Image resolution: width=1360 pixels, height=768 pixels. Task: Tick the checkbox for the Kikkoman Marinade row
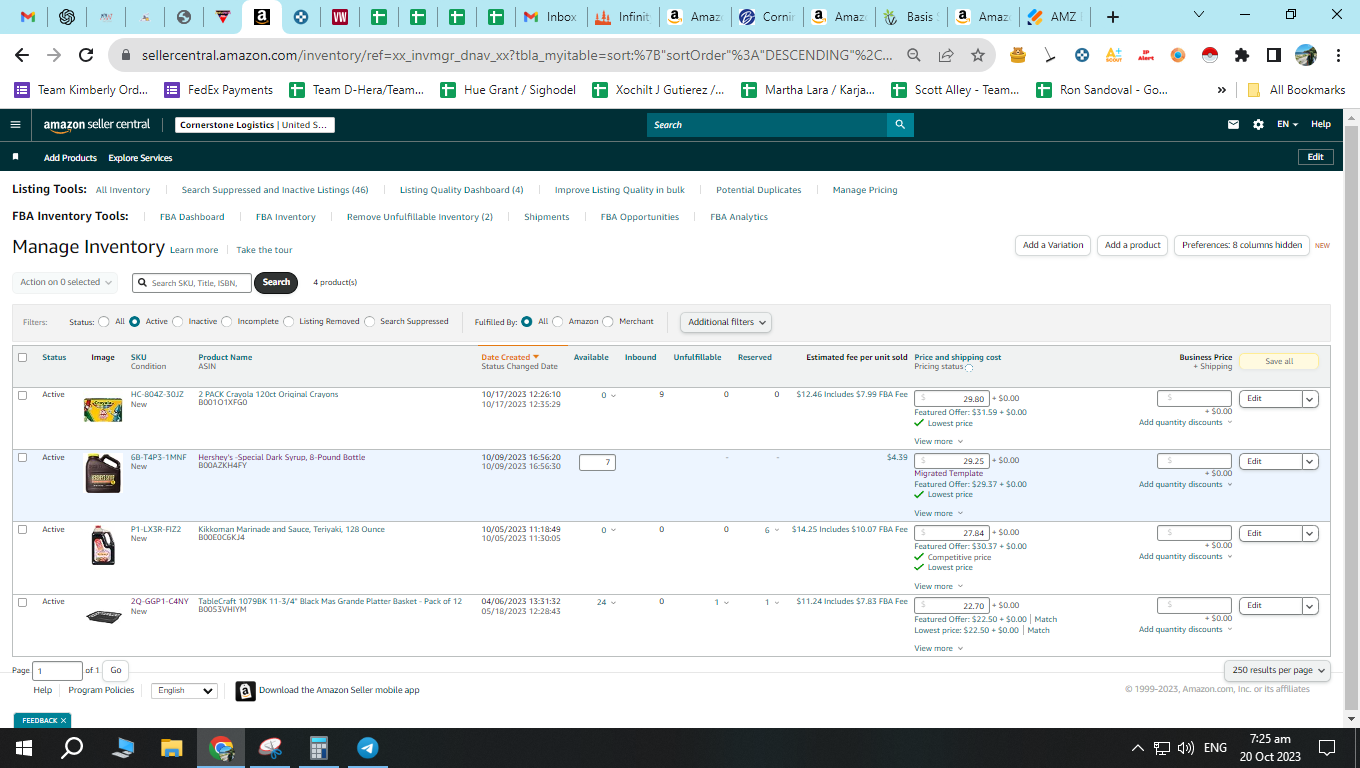pos(22,529)
